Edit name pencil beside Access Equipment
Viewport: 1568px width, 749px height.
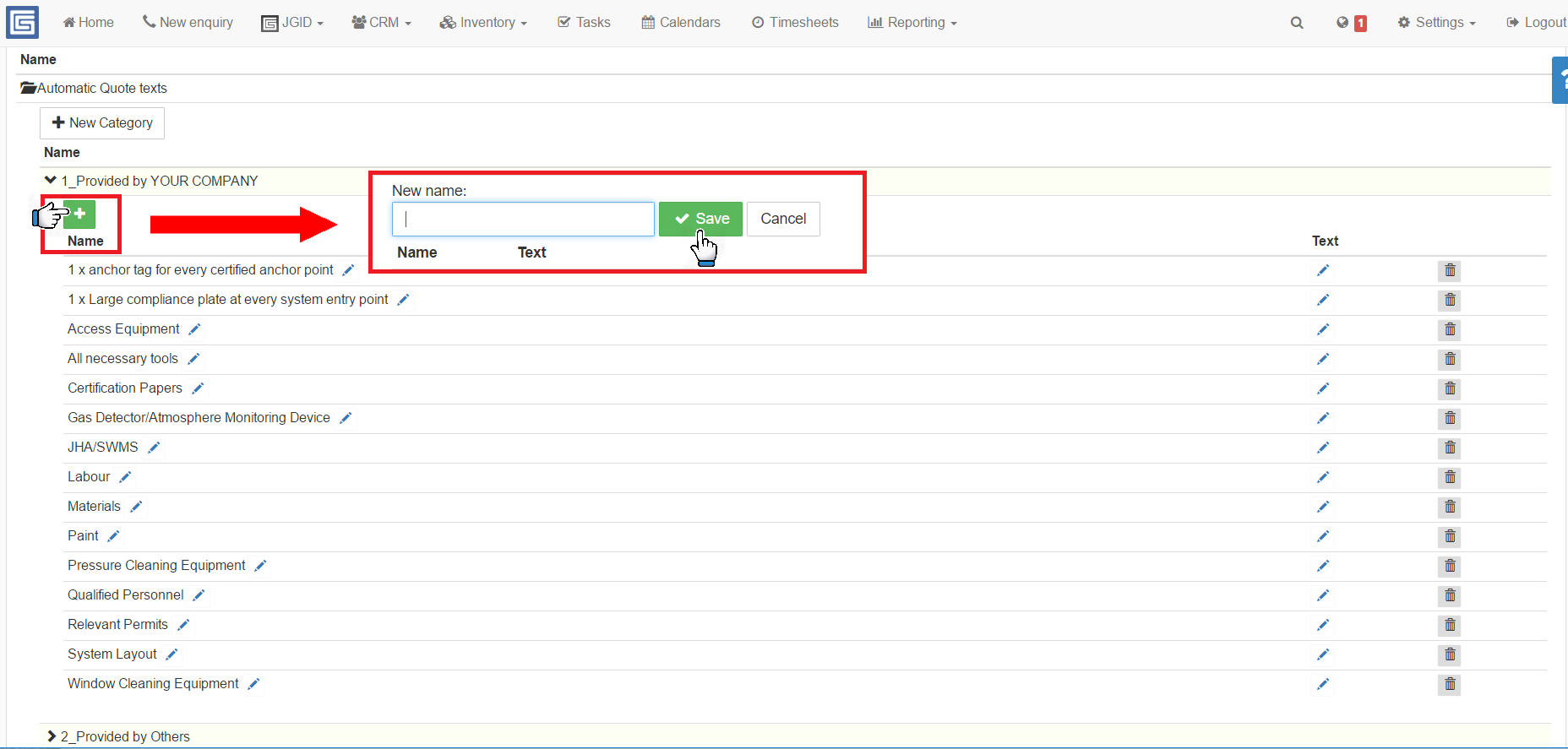coord(194,329)
